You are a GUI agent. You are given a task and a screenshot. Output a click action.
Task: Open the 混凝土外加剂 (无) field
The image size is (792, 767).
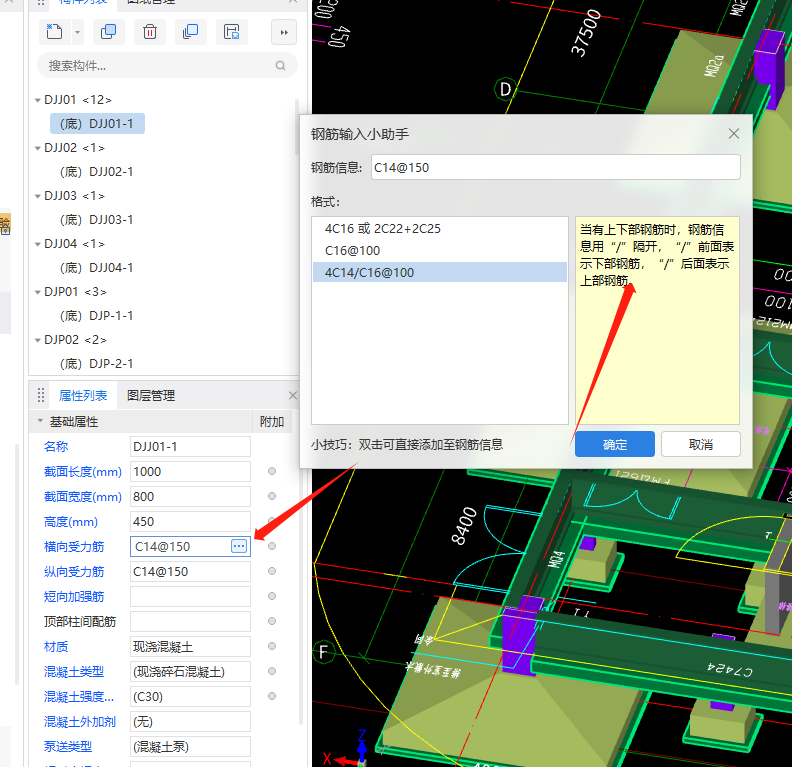point(190,722)
